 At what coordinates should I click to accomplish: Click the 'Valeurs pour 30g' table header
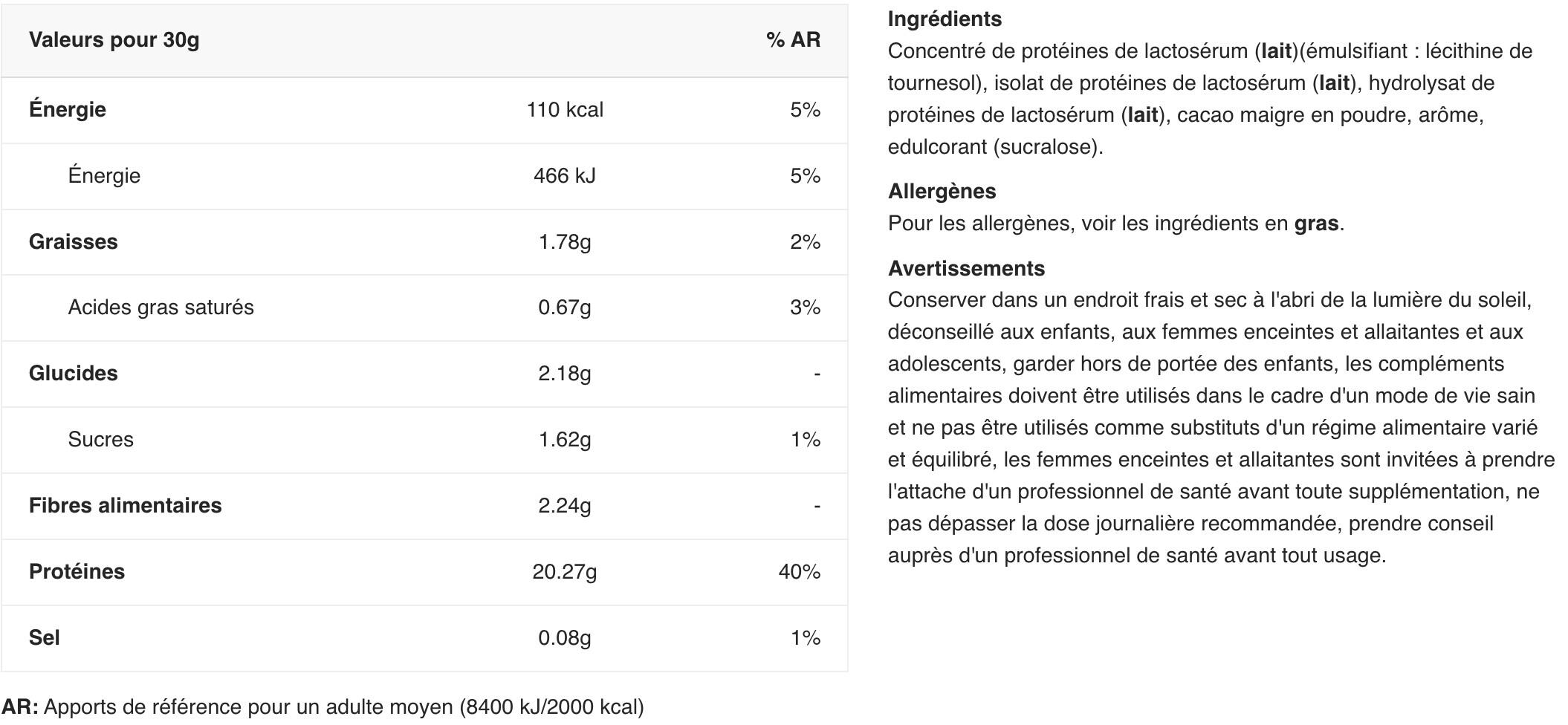(114, 40)
